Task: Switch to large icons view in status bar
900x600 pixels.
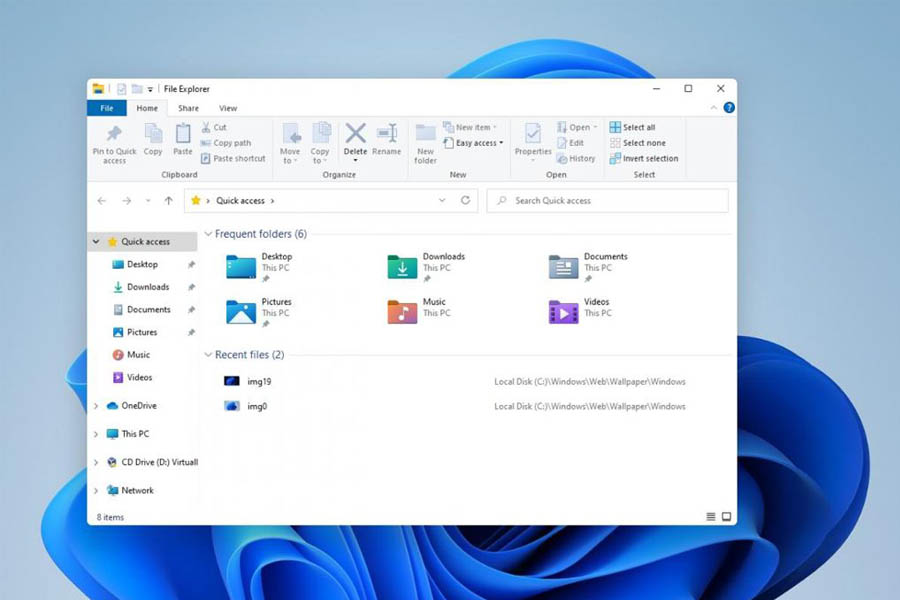Action: click(x=727, y=517)
